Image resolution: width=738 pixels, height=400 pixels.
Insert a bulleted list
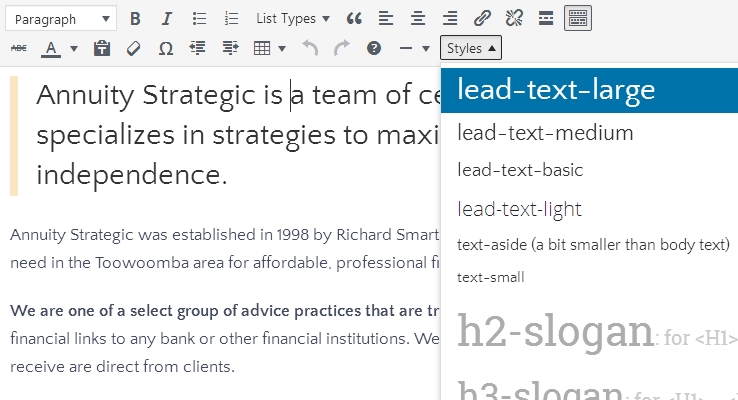click(199, 19)
